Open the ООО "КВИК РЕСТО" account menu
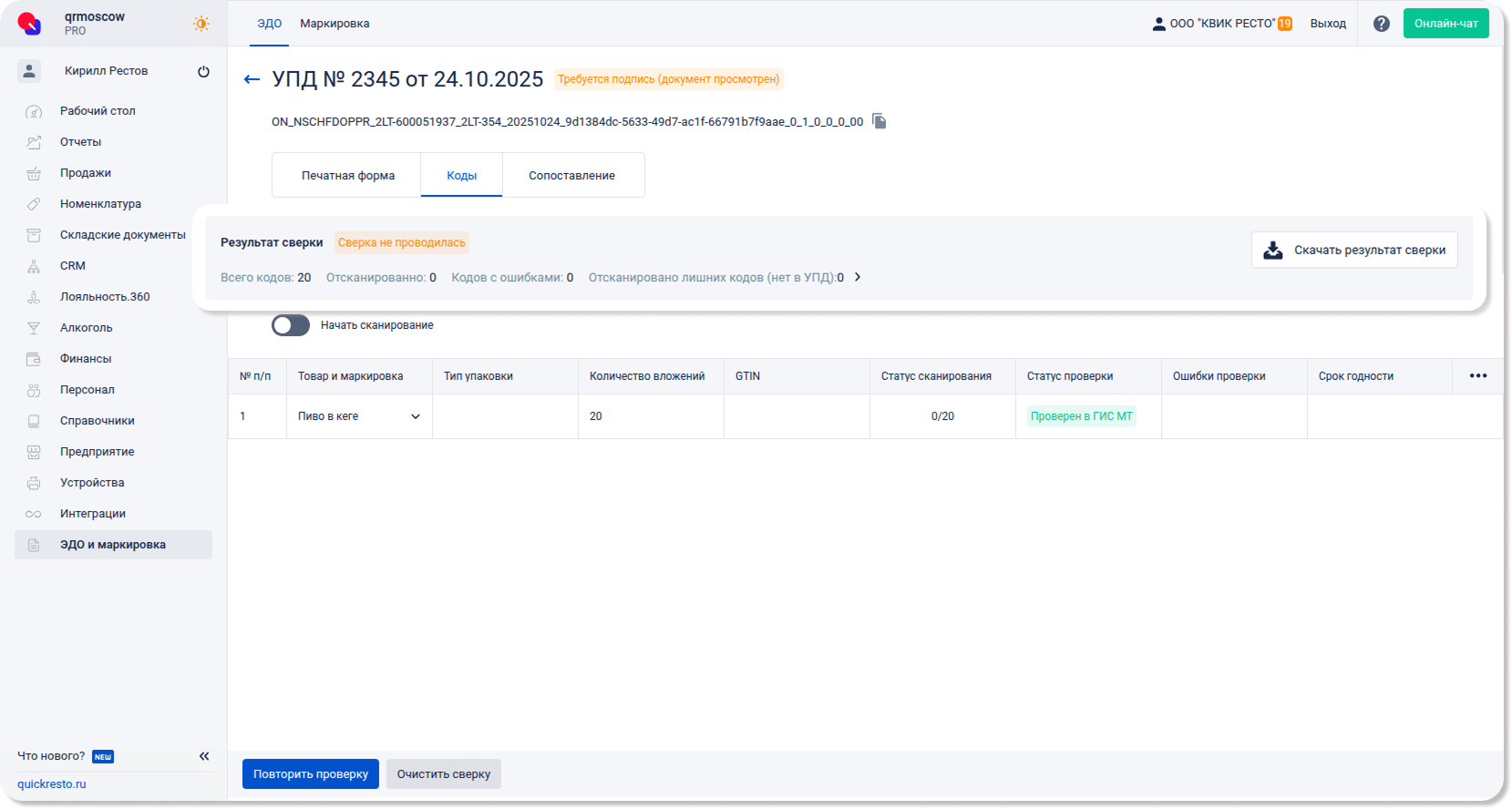The height and width of the screenshot is (809, 1512). [x=1221, y=24]
